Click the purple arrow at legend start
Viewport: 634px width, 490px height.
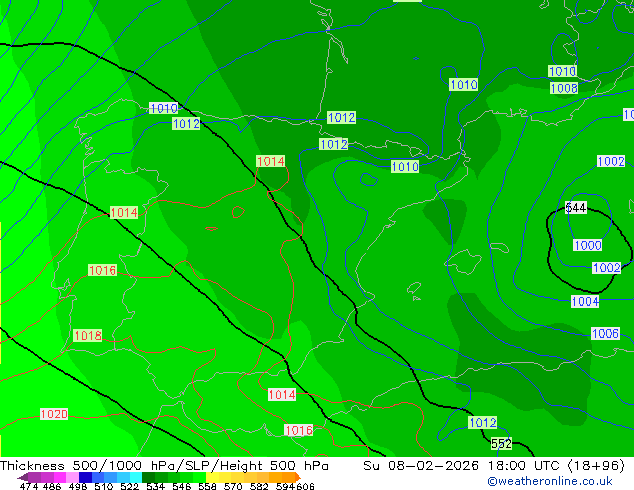(23, 477)
